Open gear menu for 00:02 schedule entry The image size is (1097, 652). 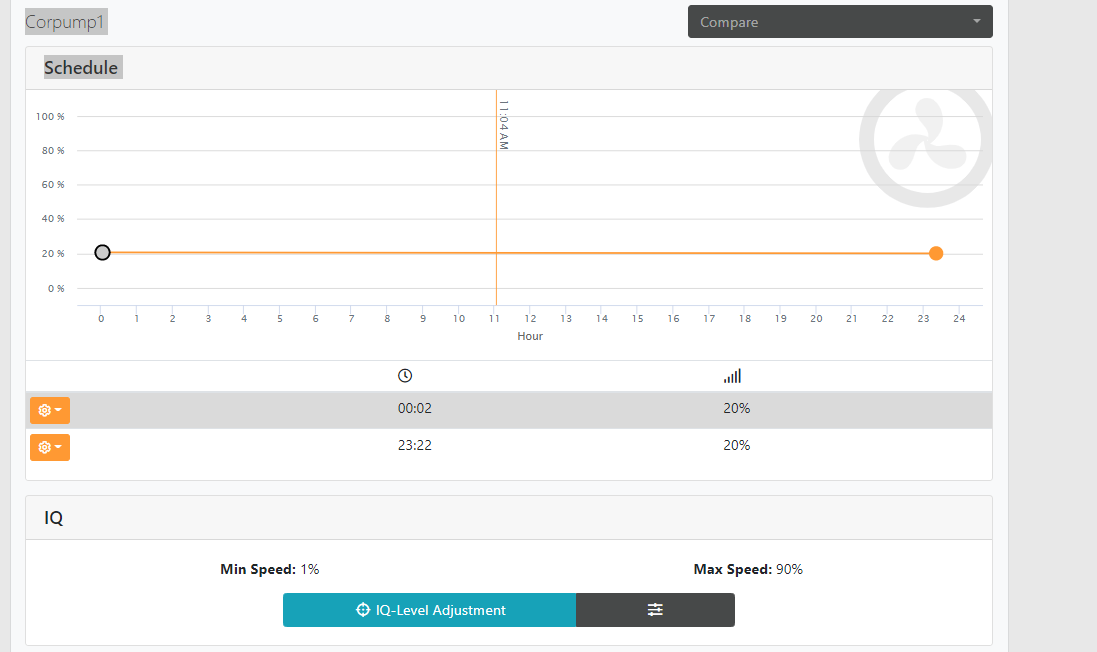point(50,410)
